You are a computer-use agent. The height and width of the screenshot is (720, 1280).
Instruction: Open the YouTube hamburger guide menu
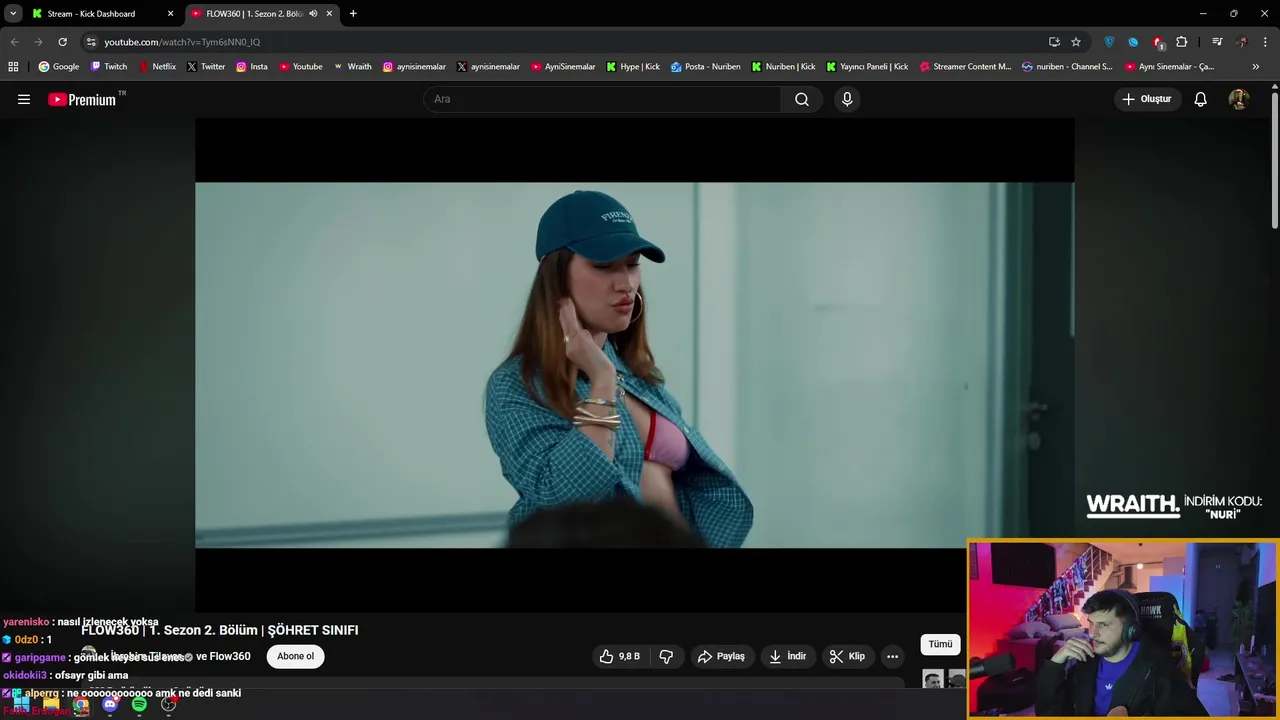click(24, 99)
